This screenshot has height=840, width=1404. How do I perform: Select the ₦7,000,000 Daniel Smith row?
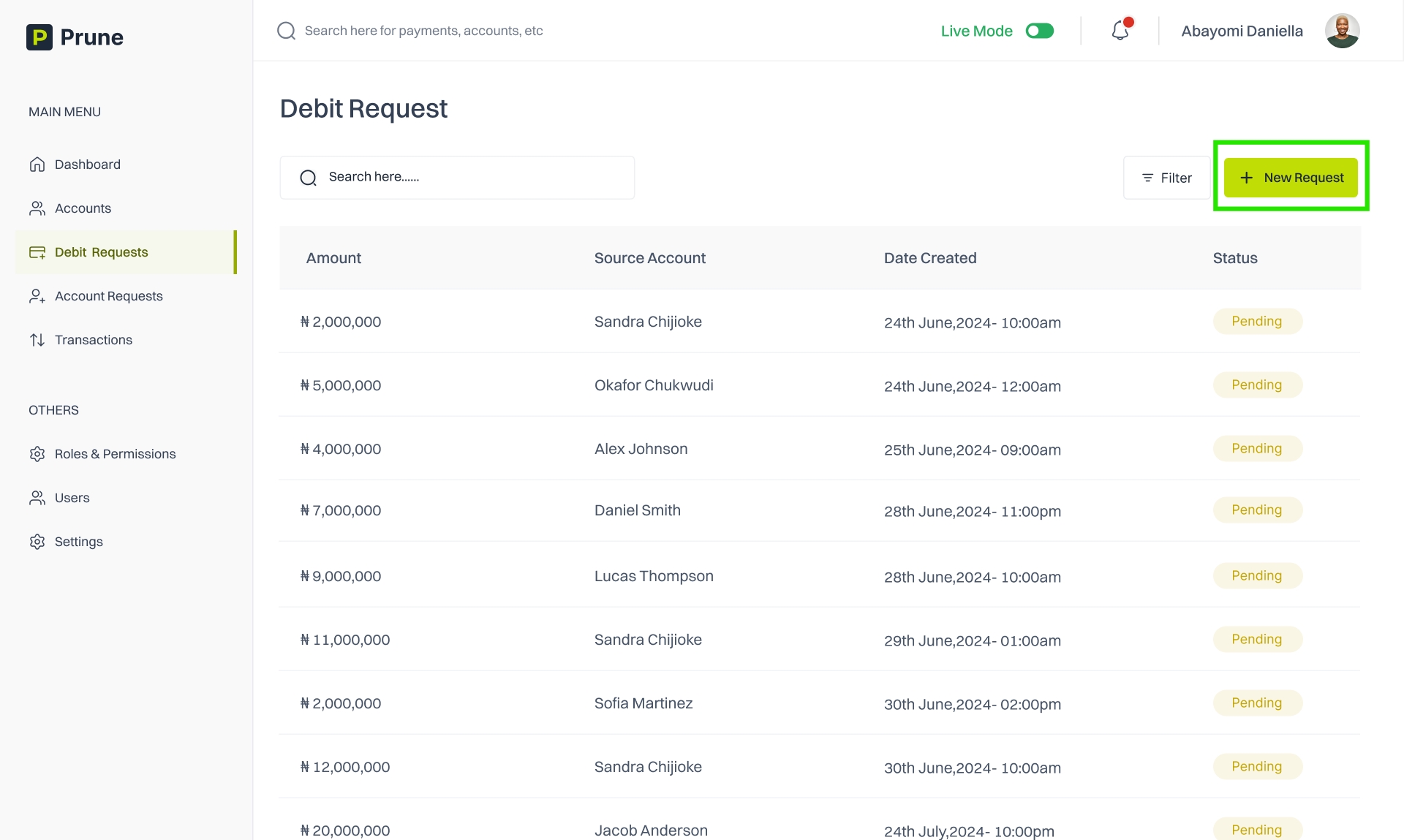(x=636, y=510)
